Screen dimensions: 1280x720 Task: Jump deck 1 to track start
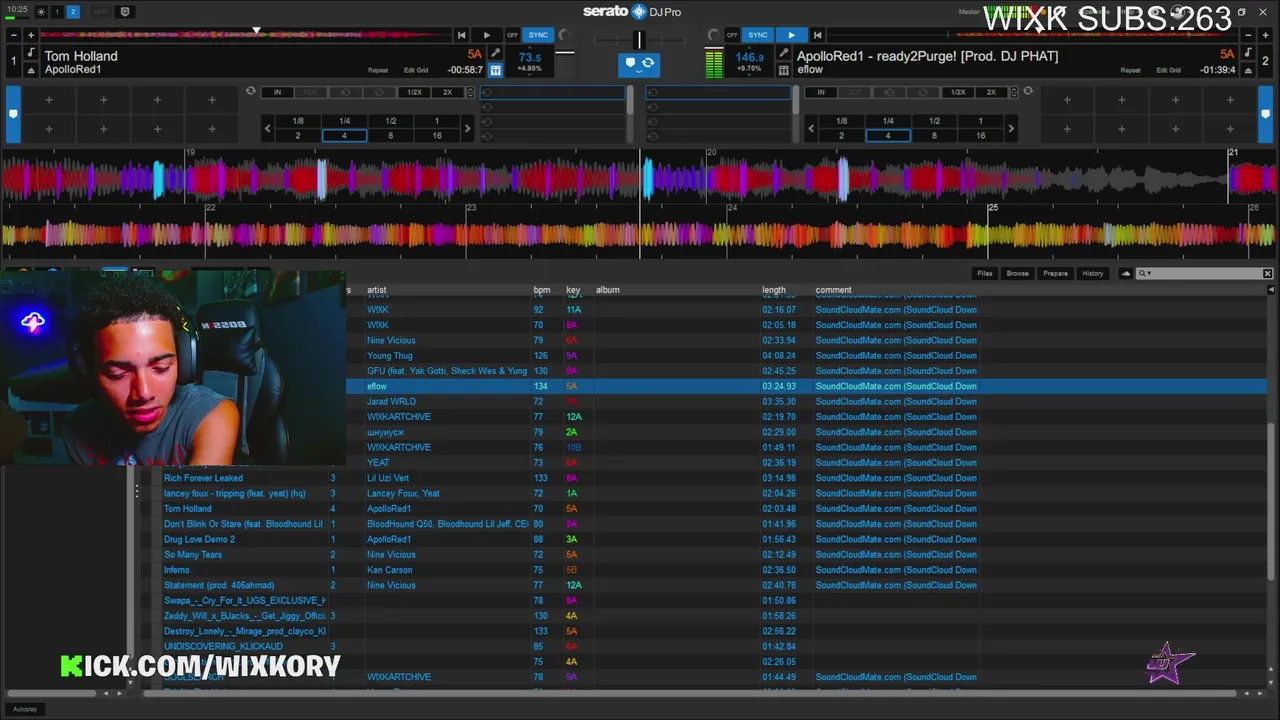pyautogui.click(x=461, y=35)
